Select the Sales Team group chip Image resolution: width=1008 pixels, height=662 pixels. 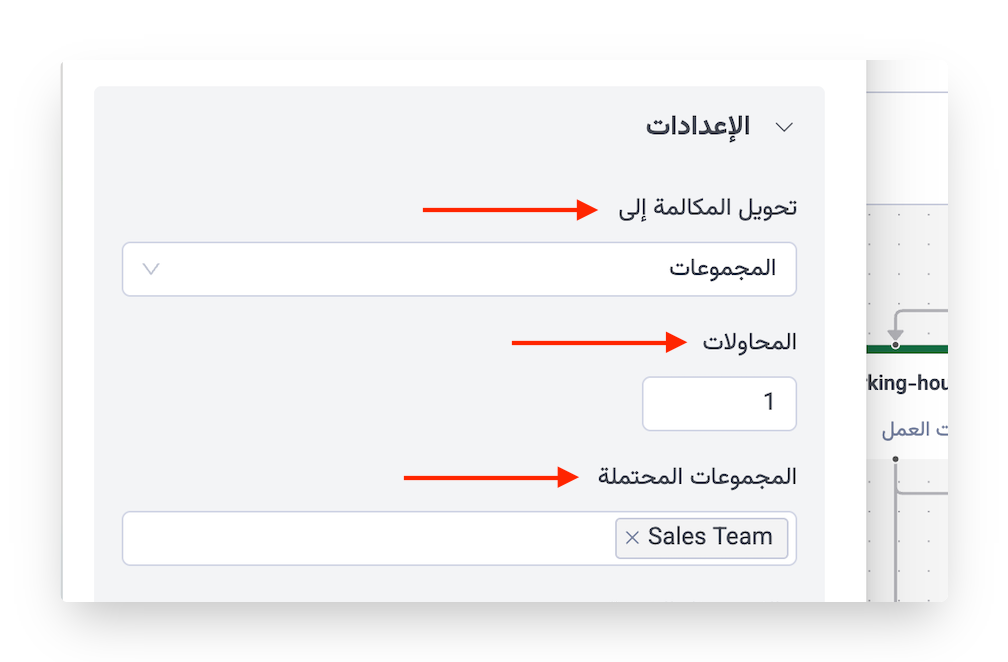(710, 537)
